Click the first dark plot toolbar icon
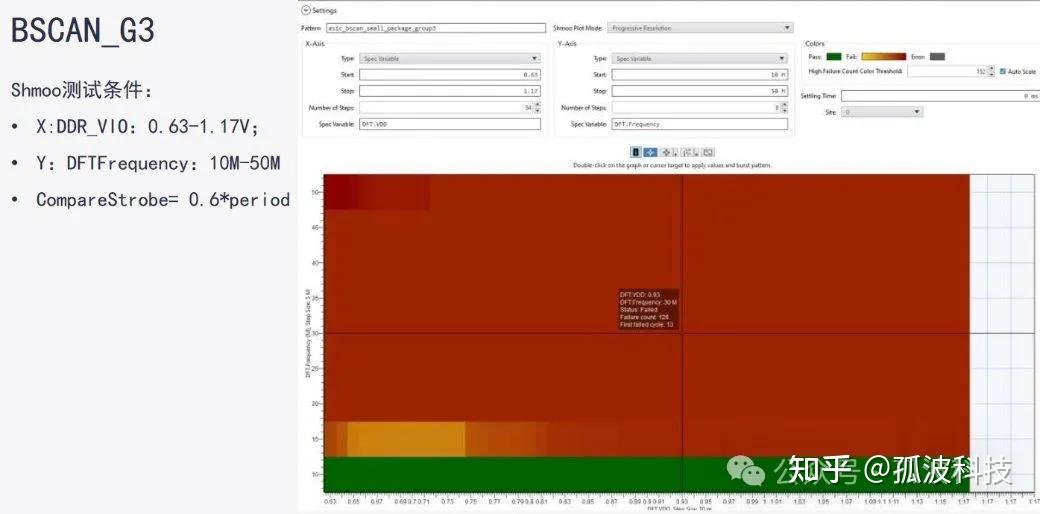 (x=635, y=153)
